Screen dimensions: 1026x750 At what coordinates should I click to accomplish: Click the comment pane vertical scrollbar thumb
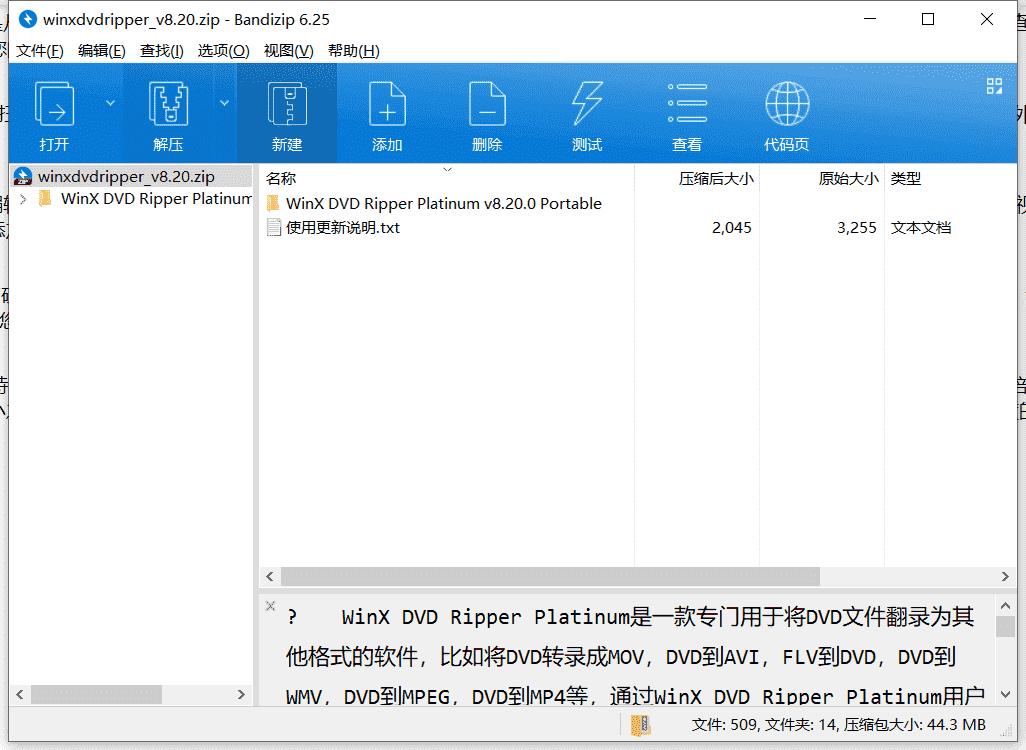pos(1006,626)
